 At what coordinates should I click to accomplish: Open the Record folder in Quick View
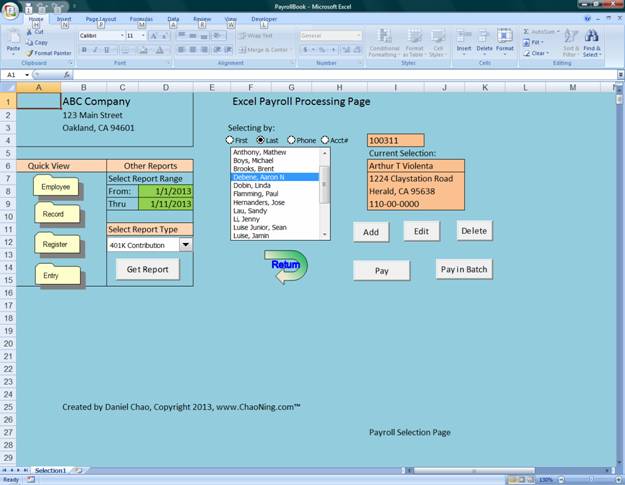click(54, 214)
